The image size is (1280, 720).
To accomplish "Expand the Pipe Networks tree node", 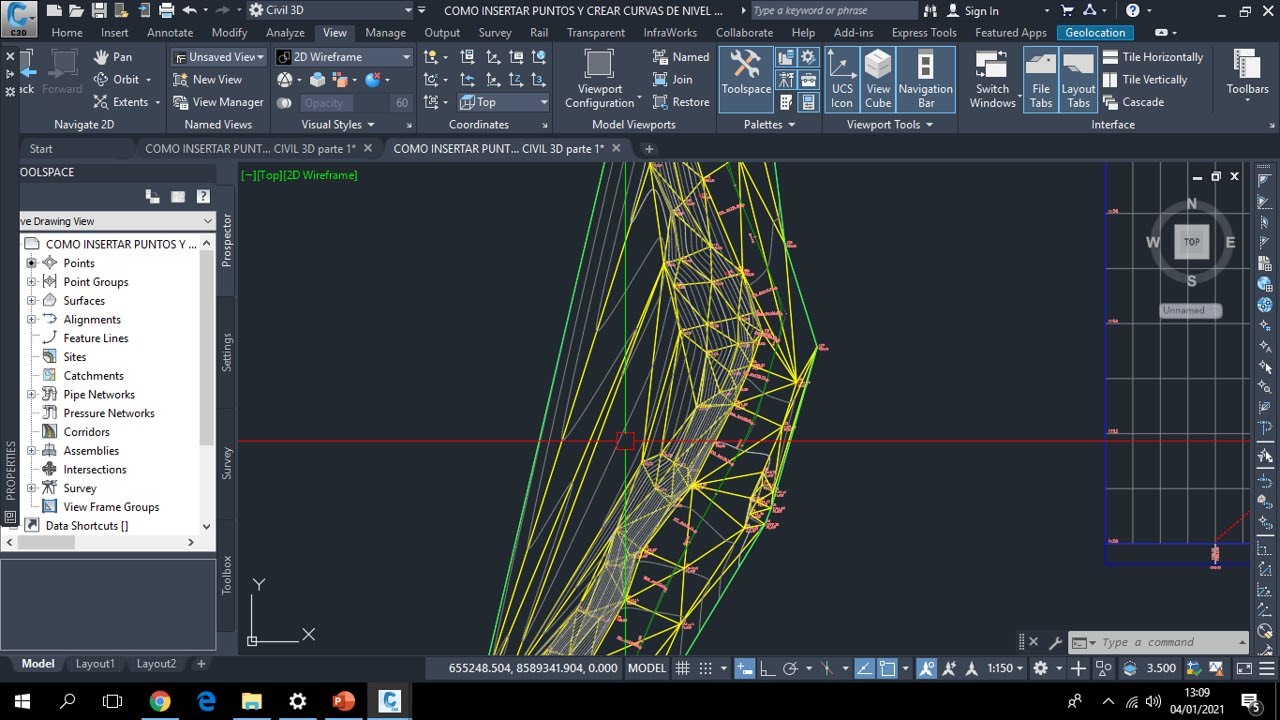I will 32,395.
